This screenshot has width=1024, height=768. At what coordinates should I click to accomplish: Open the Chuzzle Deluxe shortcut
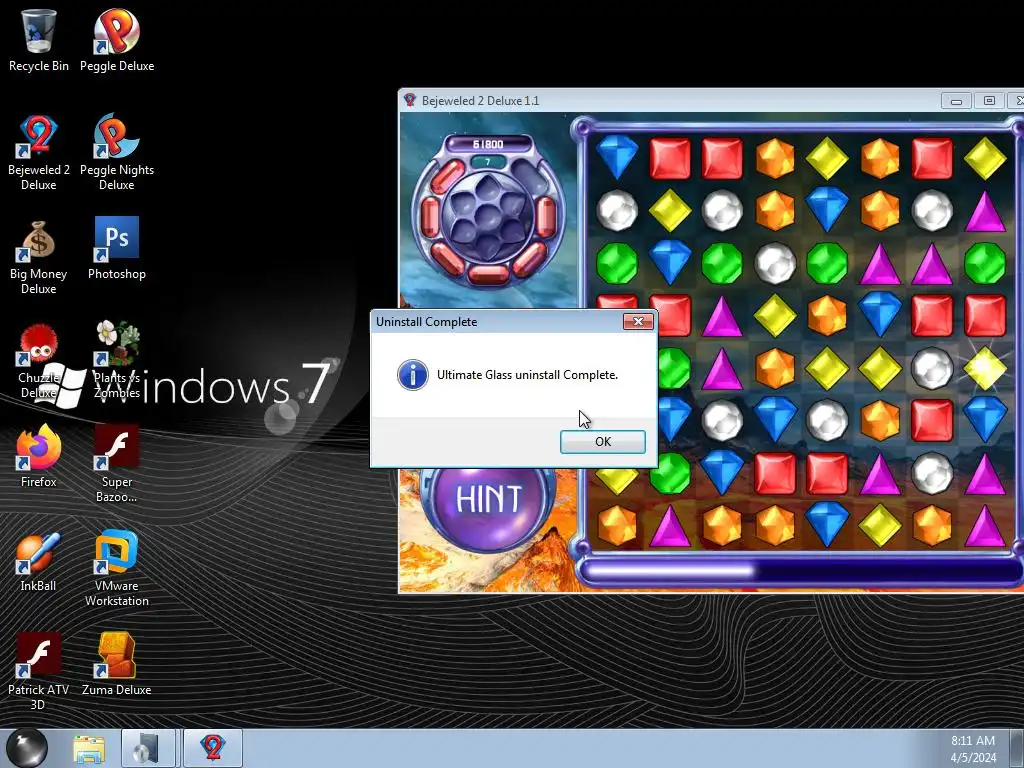(39, 360)
